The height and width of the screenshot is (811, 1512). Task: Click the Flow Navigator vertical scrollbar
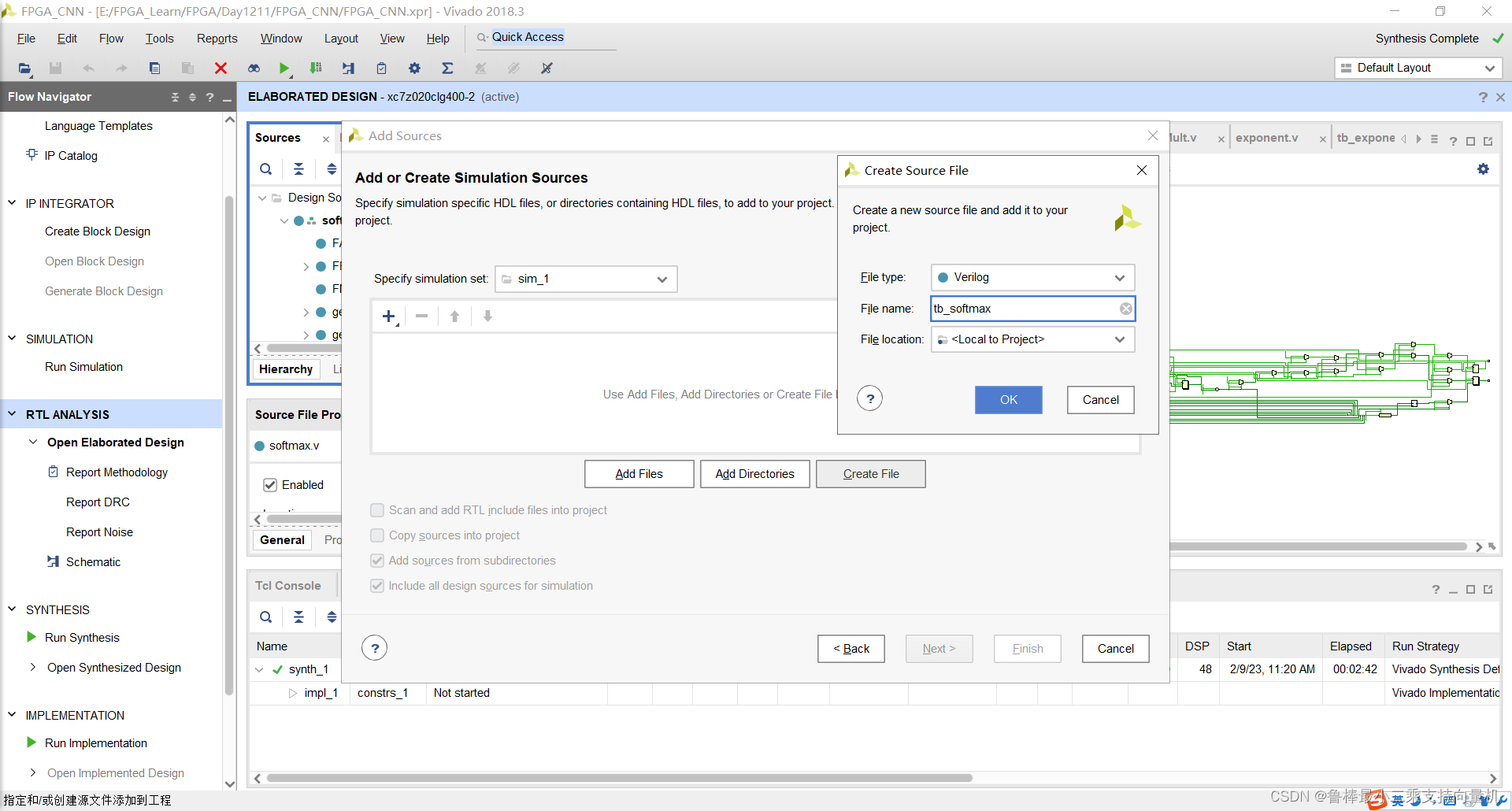229,445
